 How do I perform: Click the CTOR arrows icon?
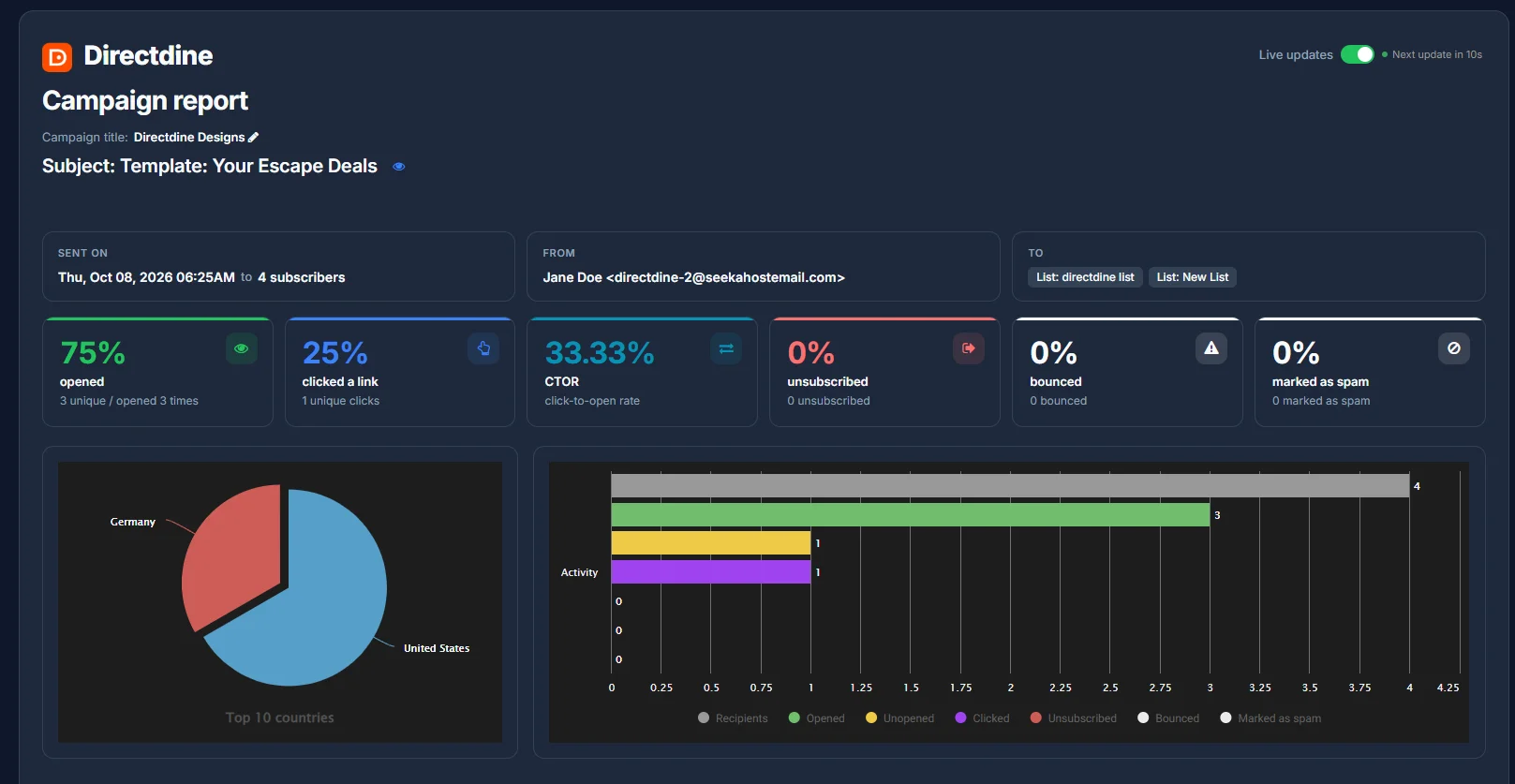(726, 348)
